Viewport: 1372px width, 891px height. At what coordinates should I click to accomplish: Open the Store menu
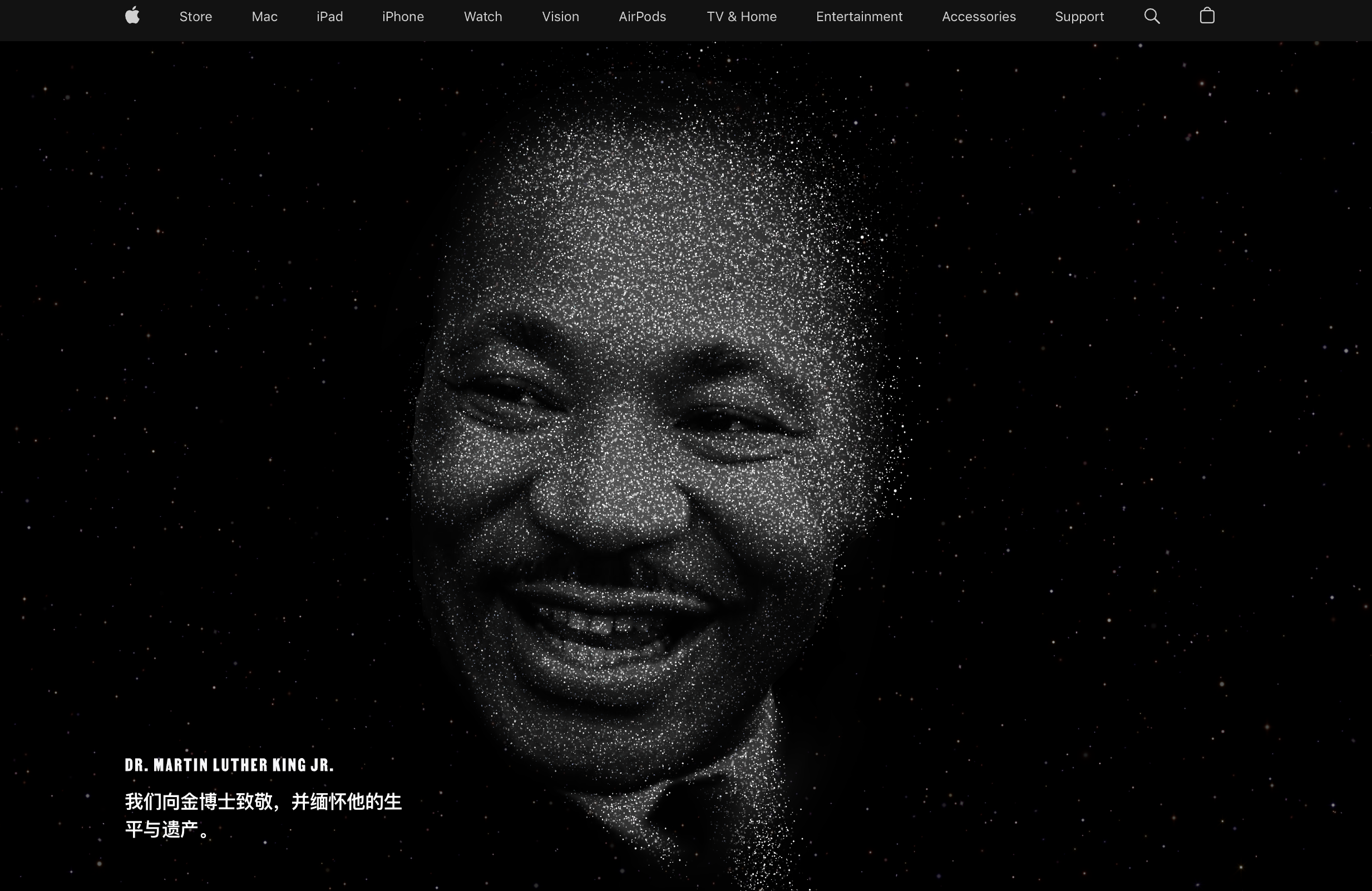[x=195, y=17]
